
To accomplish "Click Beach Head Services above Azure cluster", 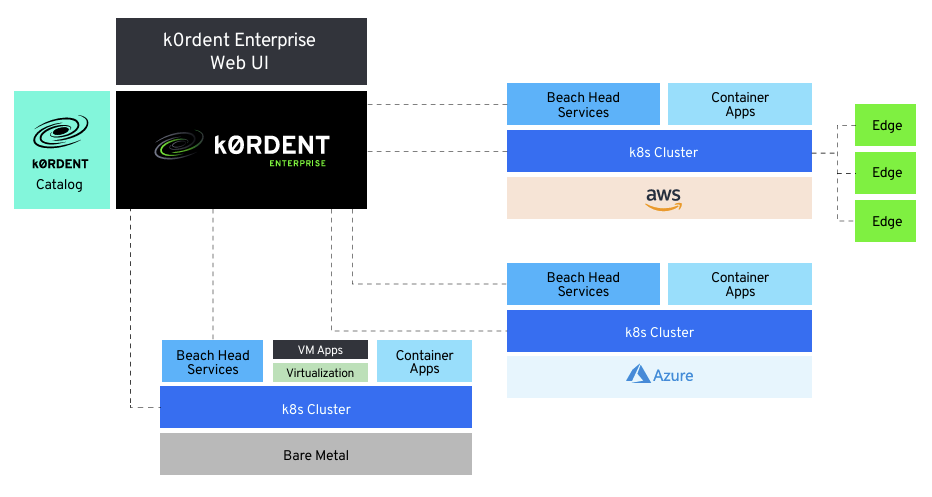I will pos(583,284).
